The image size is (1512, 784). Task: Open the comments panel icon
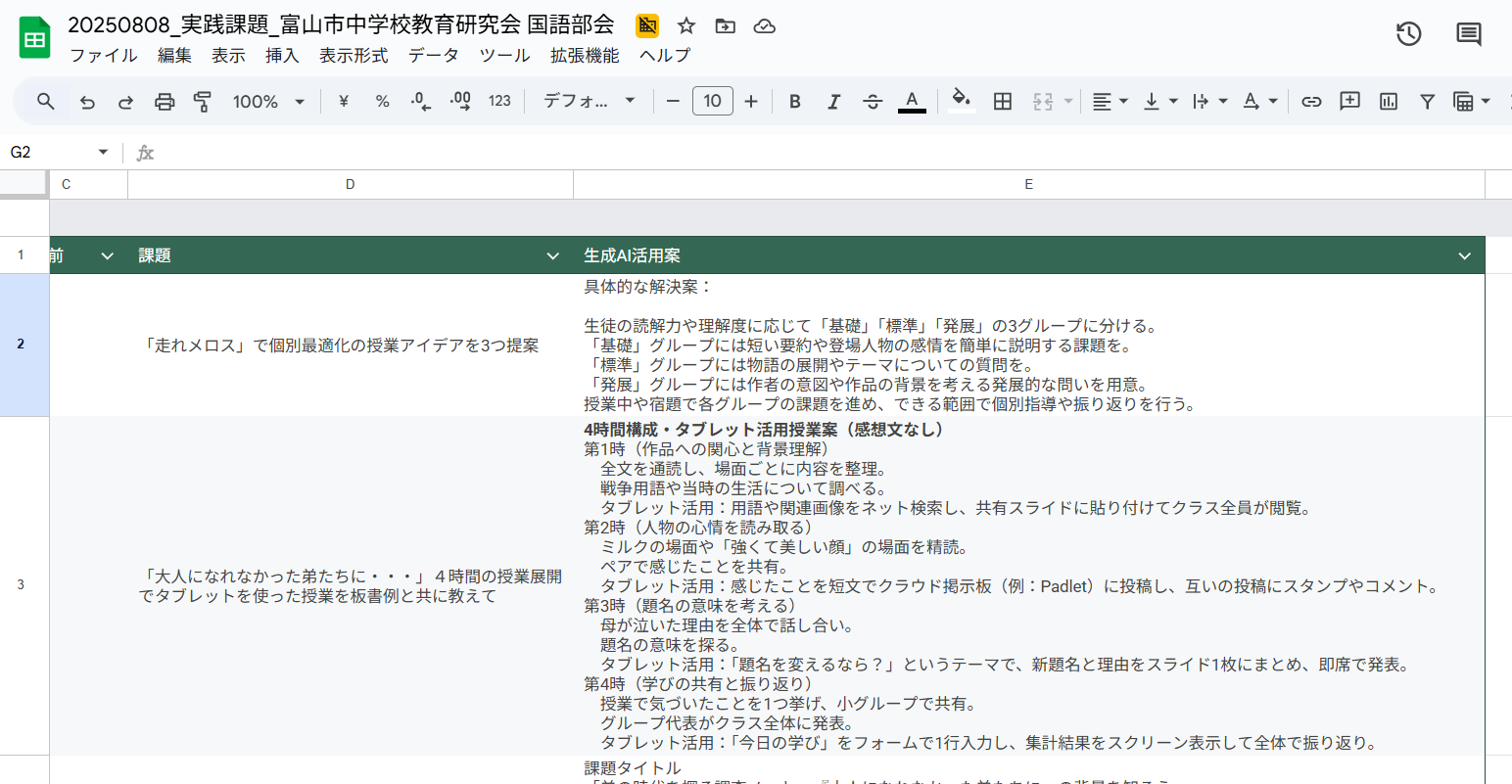1468,34
